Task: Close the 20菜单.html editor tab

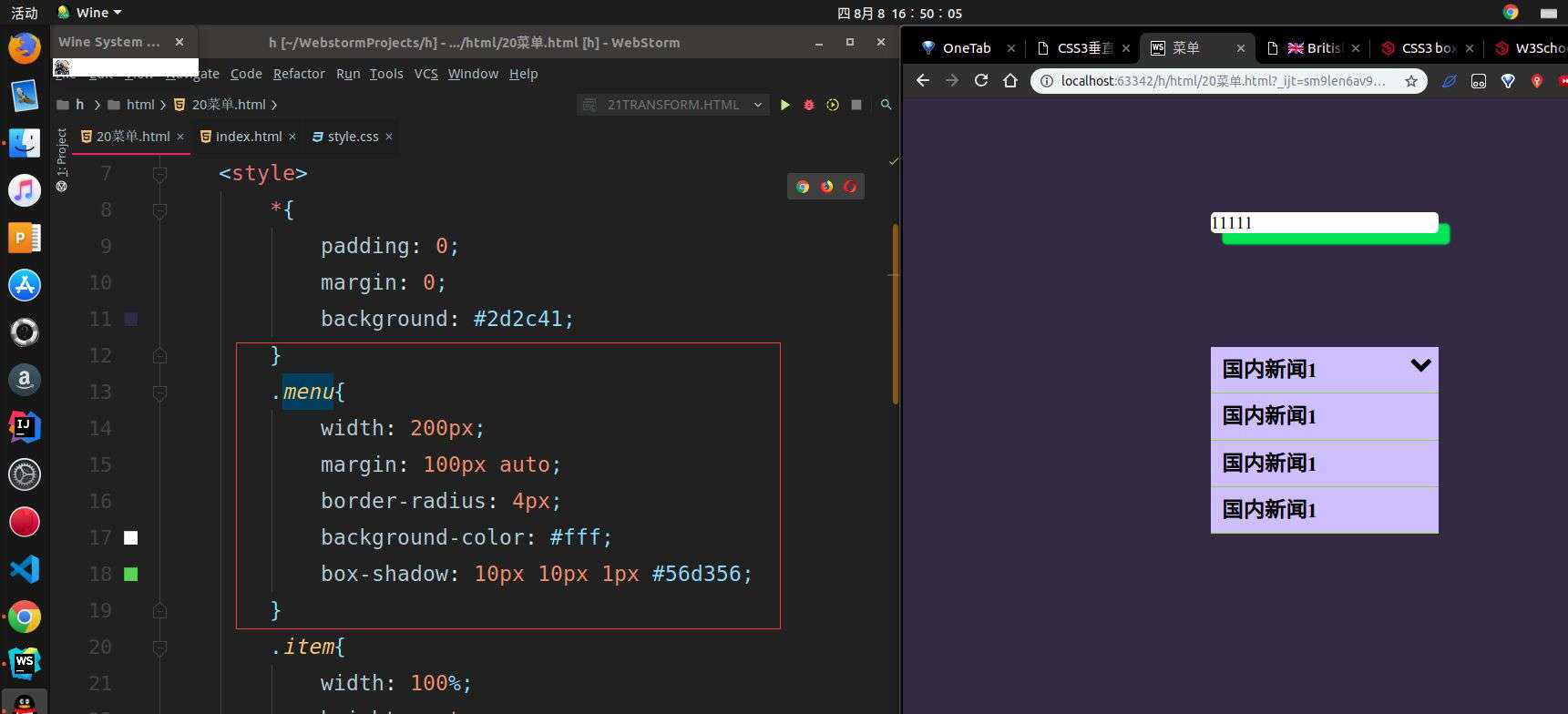Action: pyautogui.click(x=180, y=137)
